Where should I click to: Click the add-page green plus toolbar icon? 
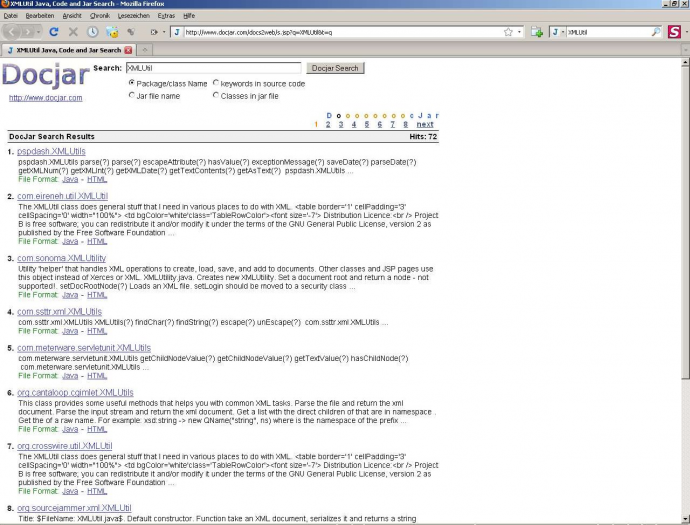coord(536,32)
